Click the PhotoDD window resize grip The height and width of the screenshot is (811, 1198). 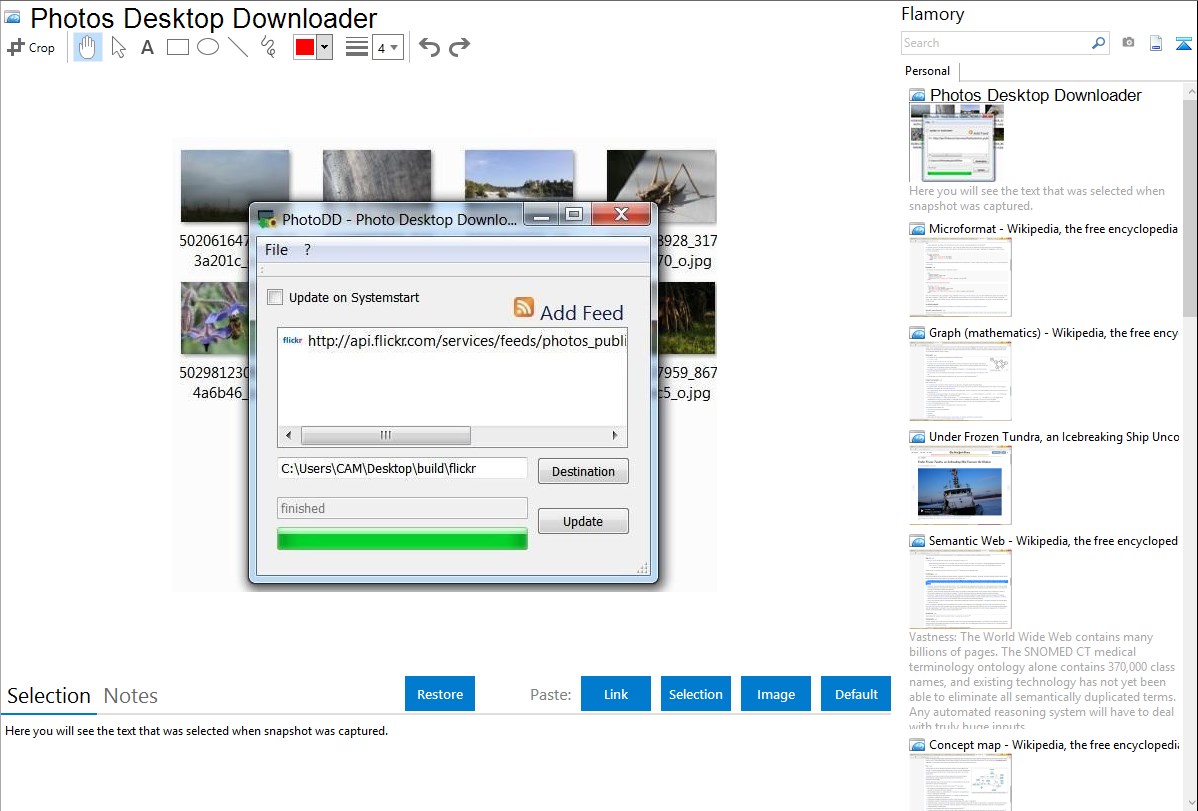(x=643, y=568)
